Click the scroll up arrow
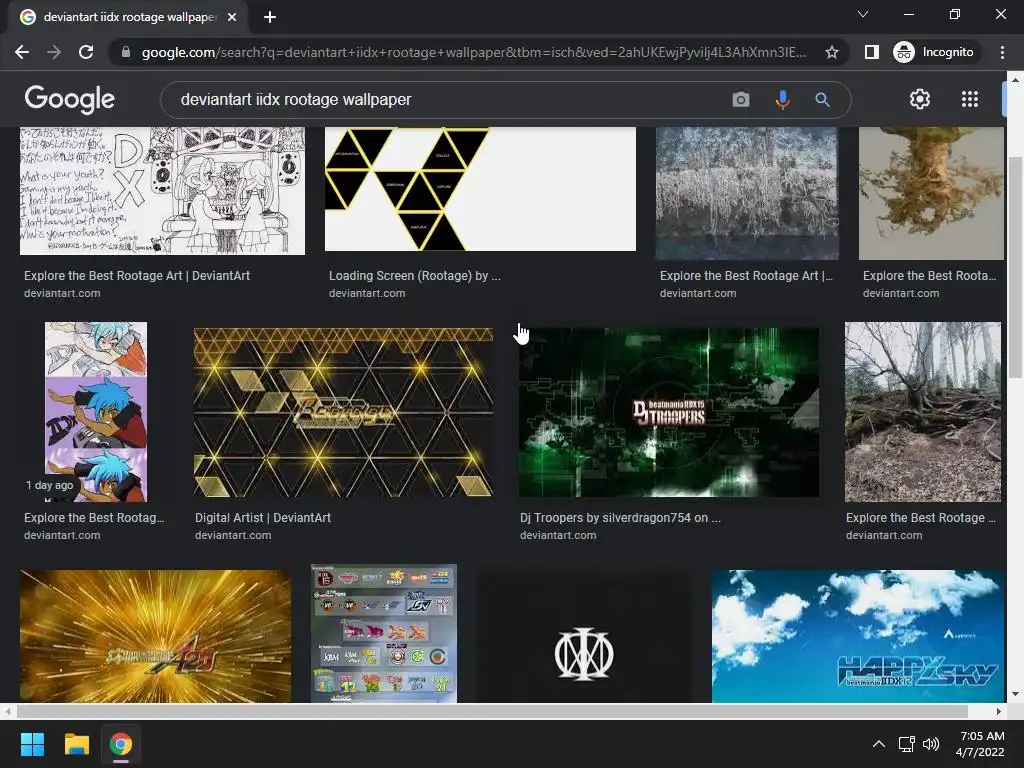The width and height of the screenshot is (1024, 768). point(1015,80)
